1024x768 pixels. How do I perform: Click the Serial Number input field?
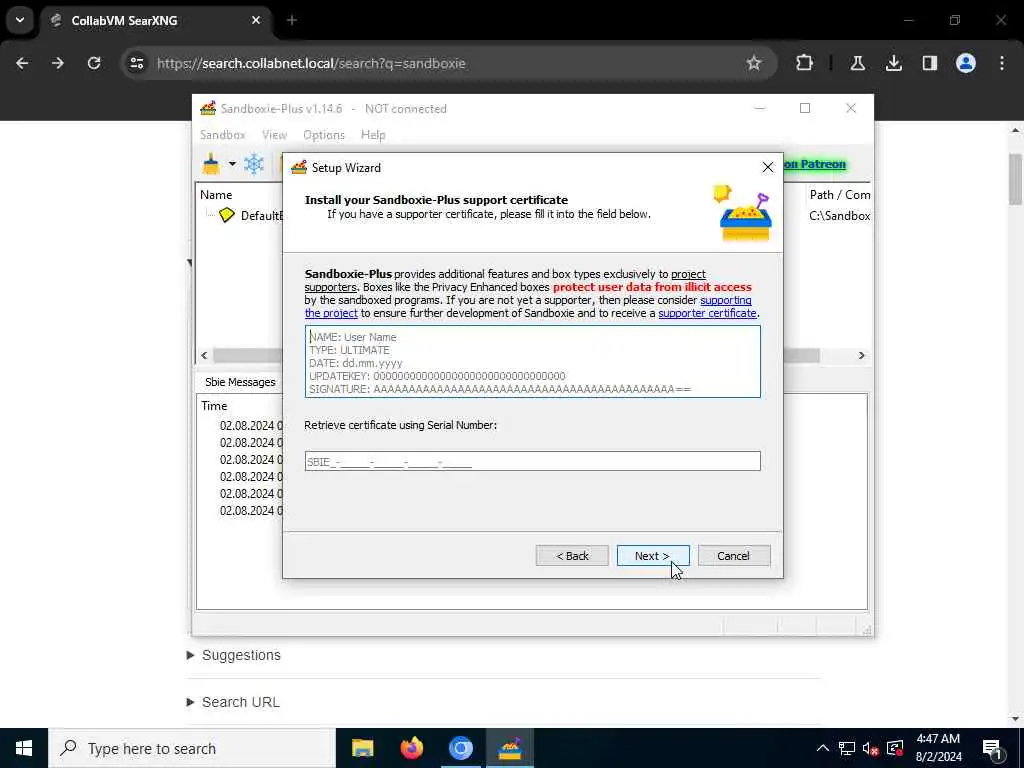(532, 461)
